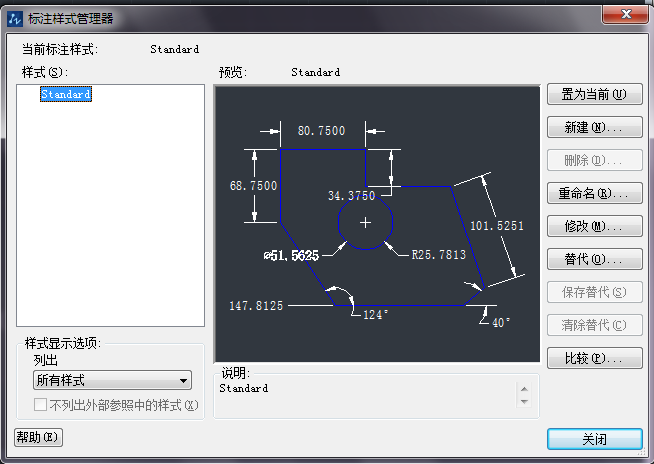654x464 pixels.
Task: Click the dimension preview image
Action: tap(377, 223)
